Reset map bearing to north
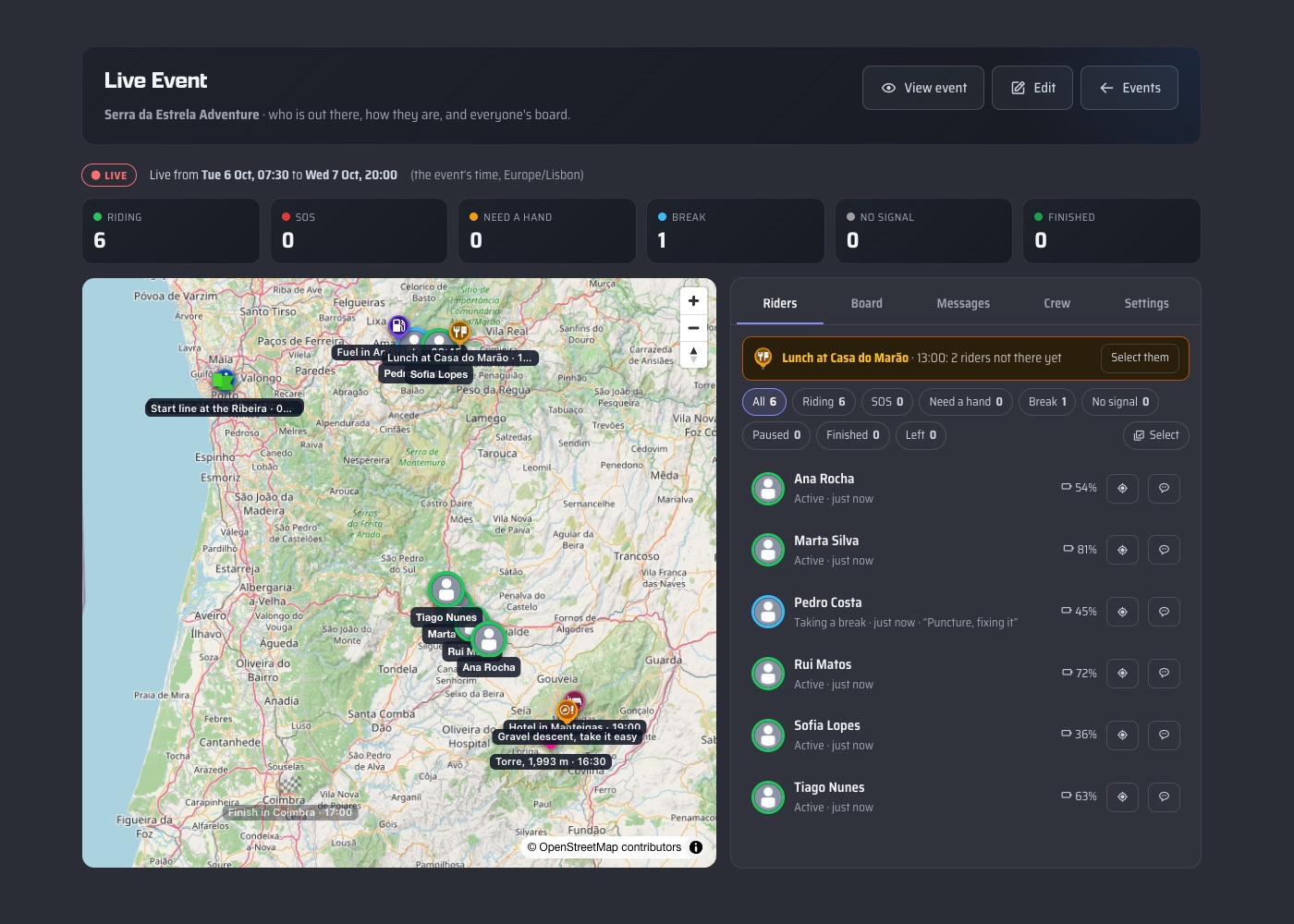 [693, 354]
